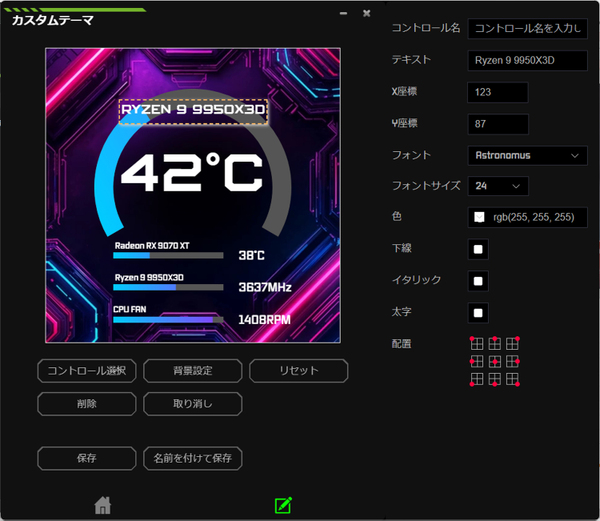Open the green edit theme icon
This screenshot has width=600, height=521.
click(284, 505)
